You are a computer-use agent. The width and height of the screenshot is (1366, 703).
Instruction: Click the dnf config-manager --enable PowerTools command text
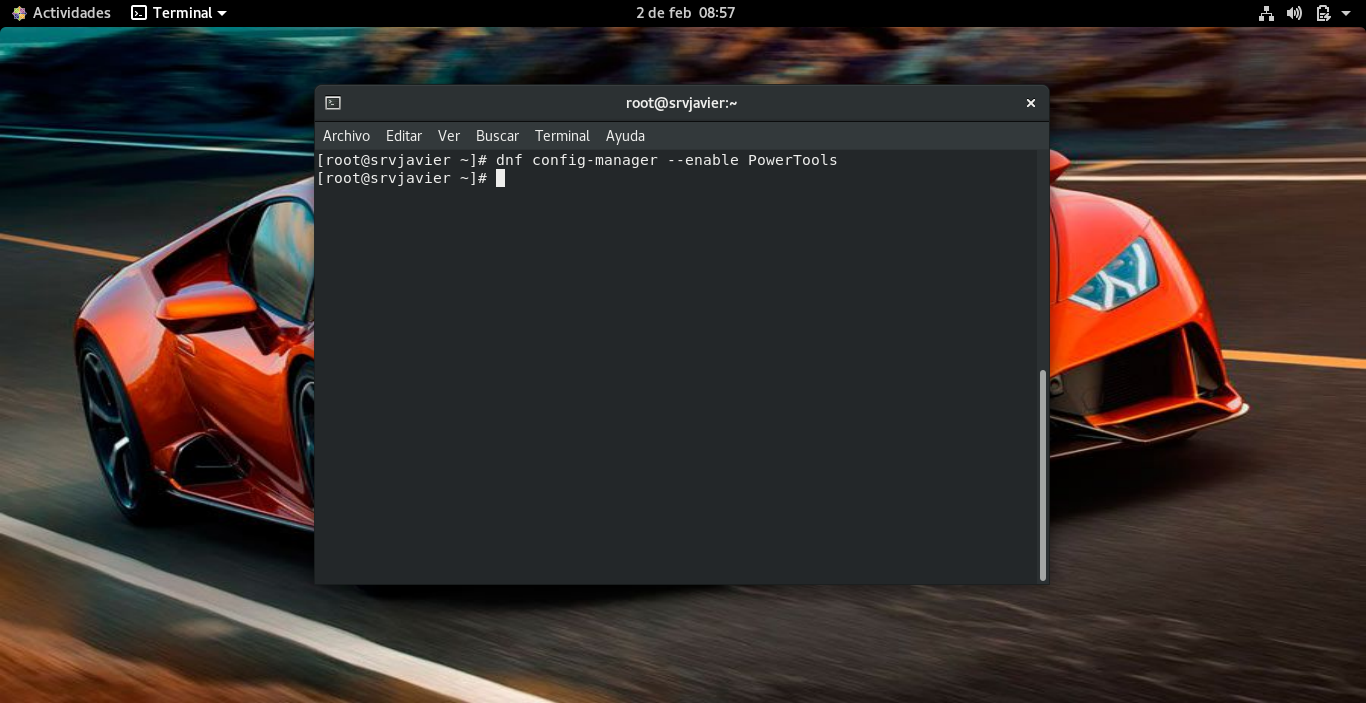tap(666, 160)
